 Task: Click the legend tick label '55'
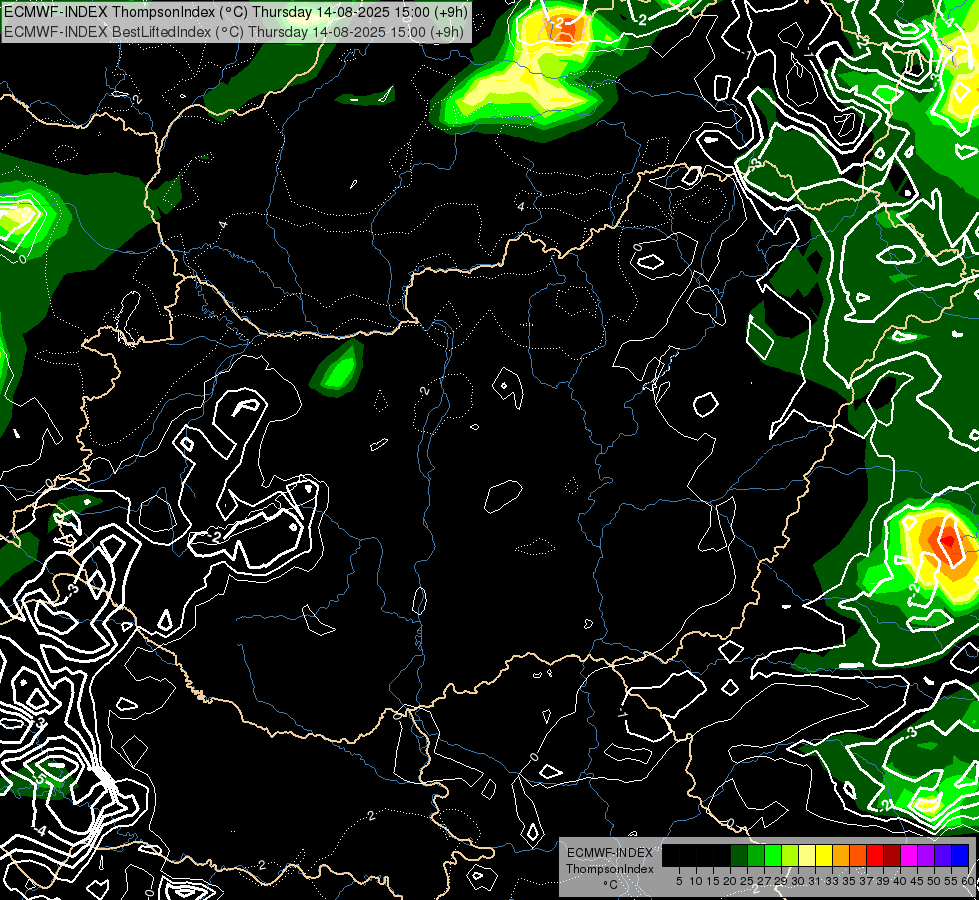click(952, 881)
